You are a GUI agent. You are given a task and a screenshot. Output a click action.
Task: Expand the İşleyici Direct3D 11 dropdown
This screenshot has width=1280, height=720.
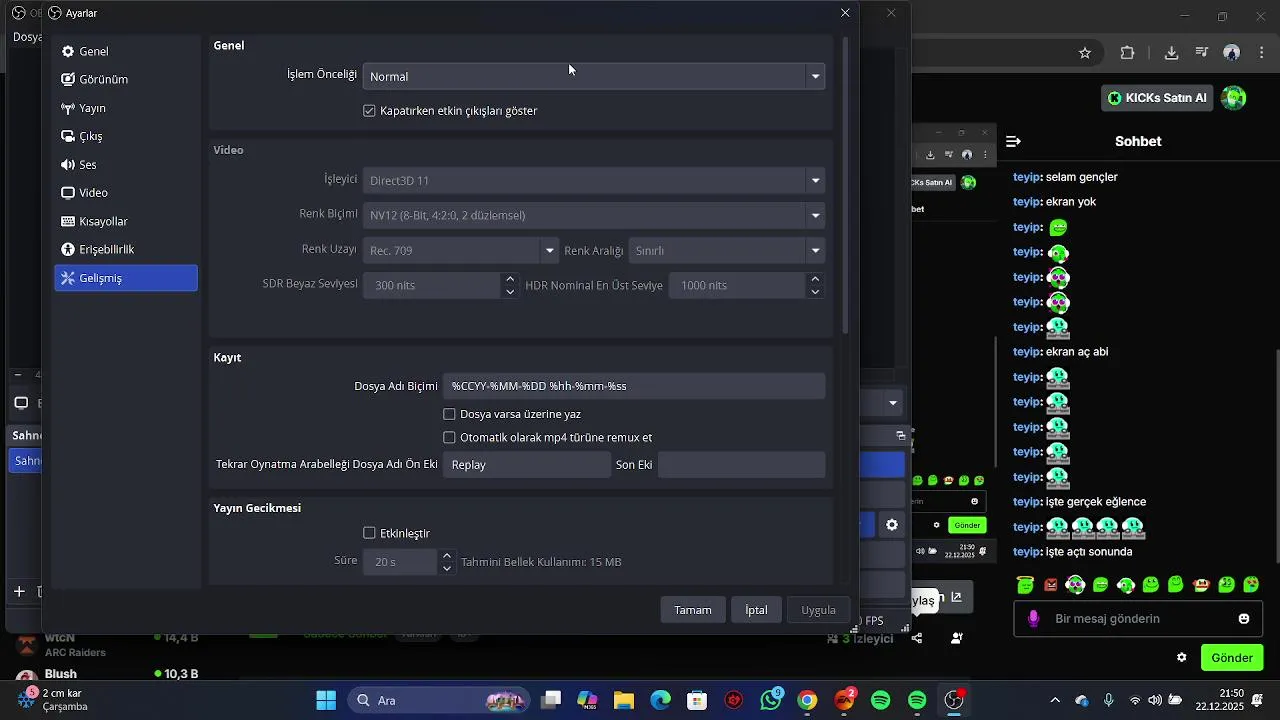(594, 180)
